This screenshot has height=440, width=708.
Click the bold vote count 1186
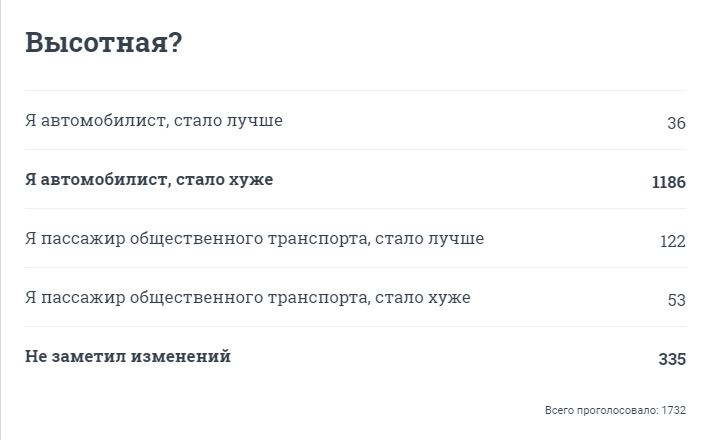(669, 182)
